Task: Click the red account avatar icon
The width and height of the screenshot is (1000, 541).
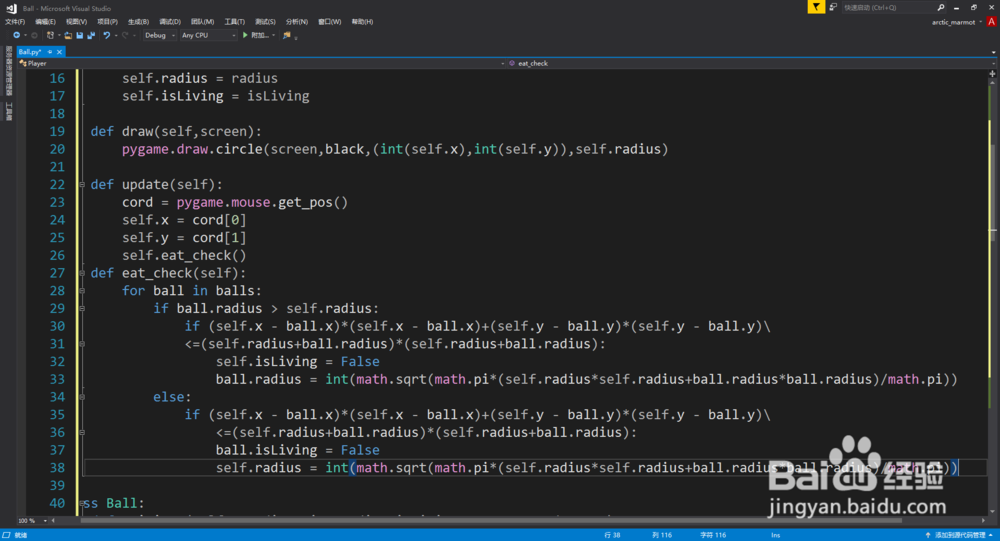Action: pyautogui.click(x=991, y=22)
